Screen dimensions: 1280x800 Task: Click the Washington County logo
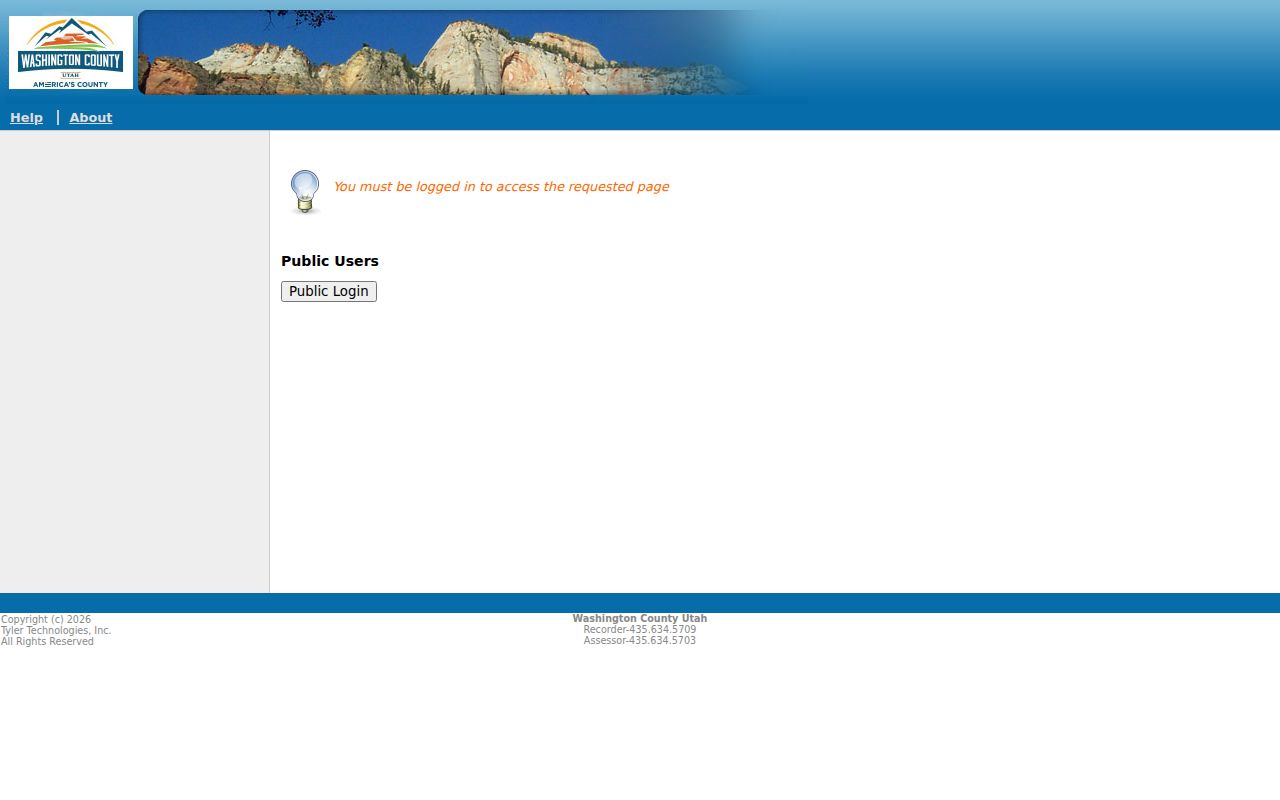71,52
